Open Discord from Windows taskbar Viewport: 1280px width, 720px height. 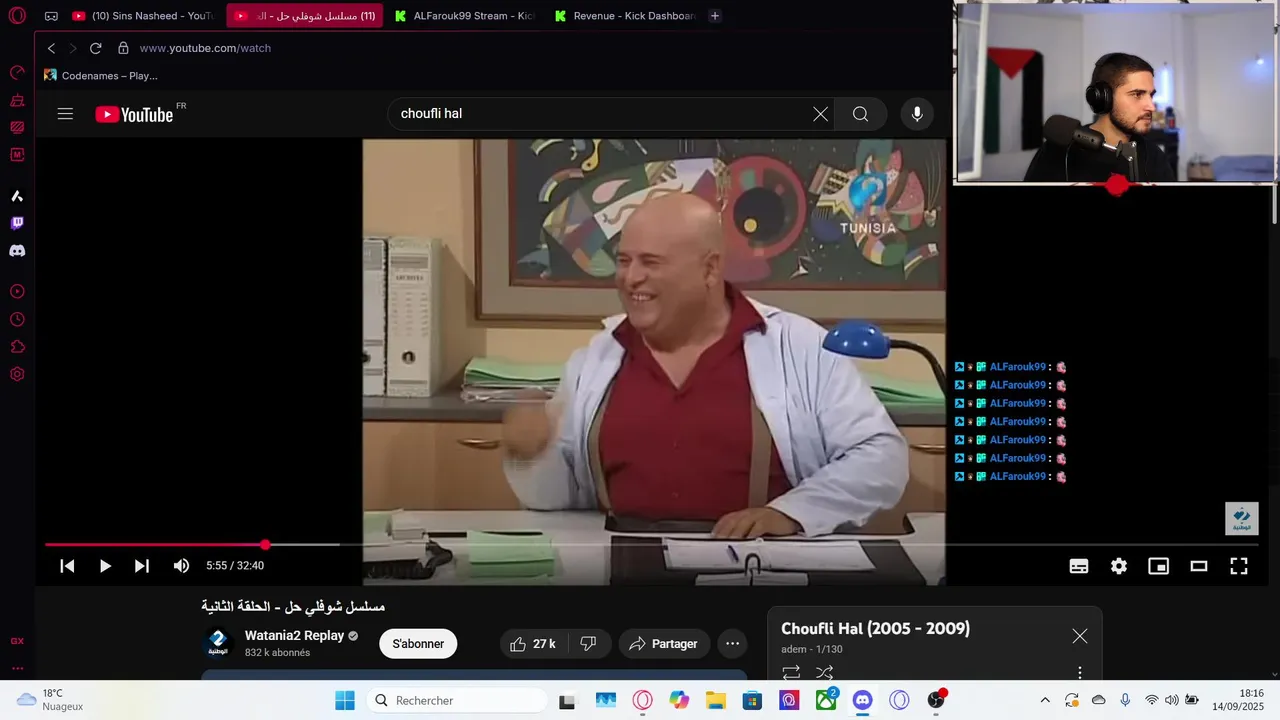pyautogui.click(x=863, y=700)
